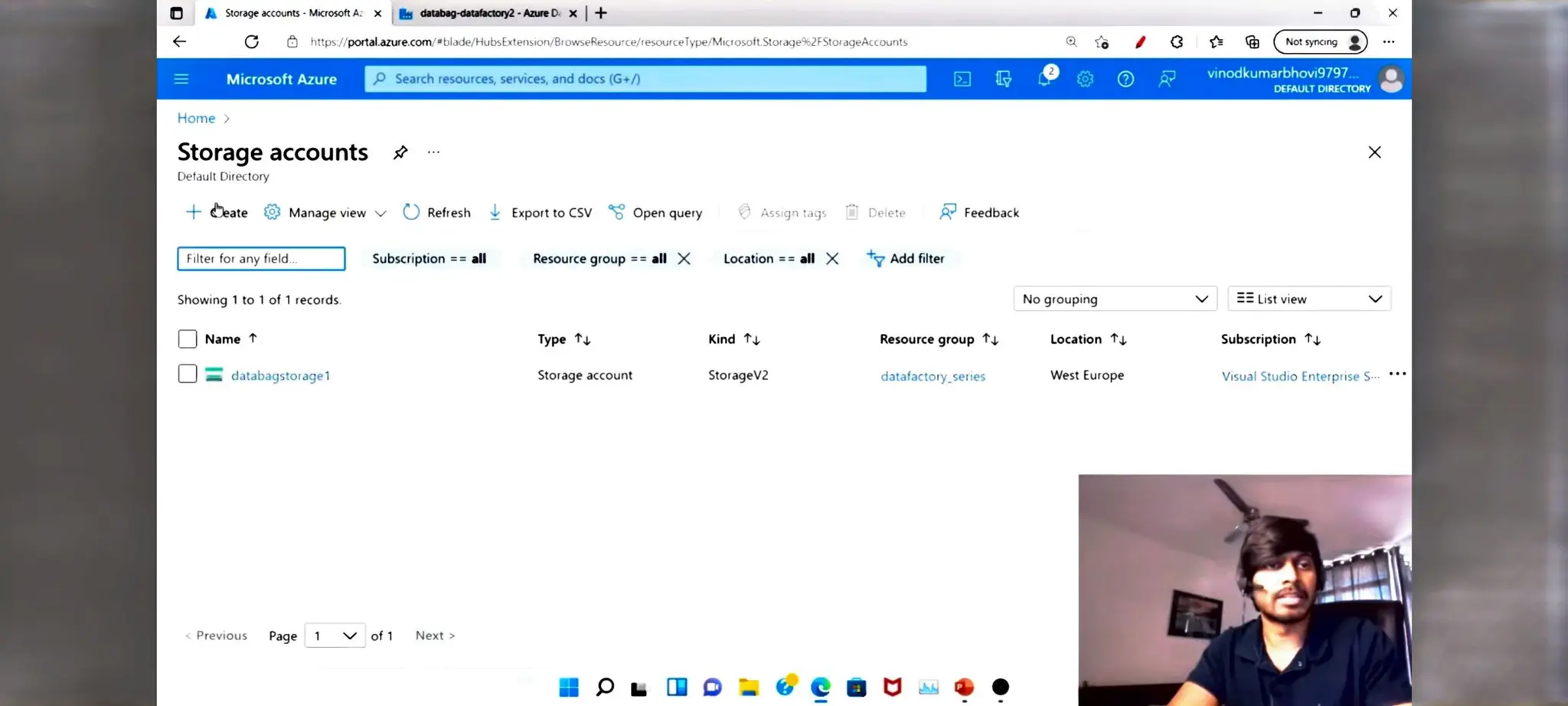
Task: Open the Azure portal hamburger menu
Action: (181, 79)
